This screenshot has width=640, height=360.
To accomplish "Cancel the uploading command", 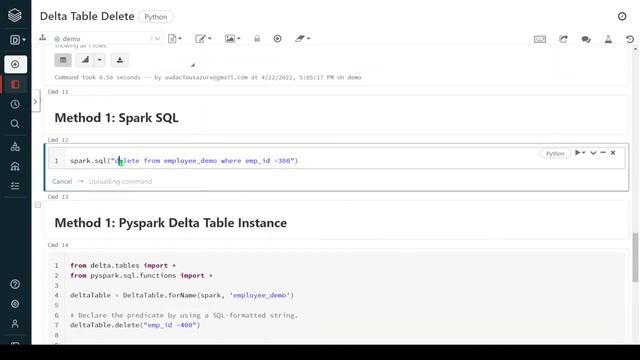I will click(x=62, y=181).
